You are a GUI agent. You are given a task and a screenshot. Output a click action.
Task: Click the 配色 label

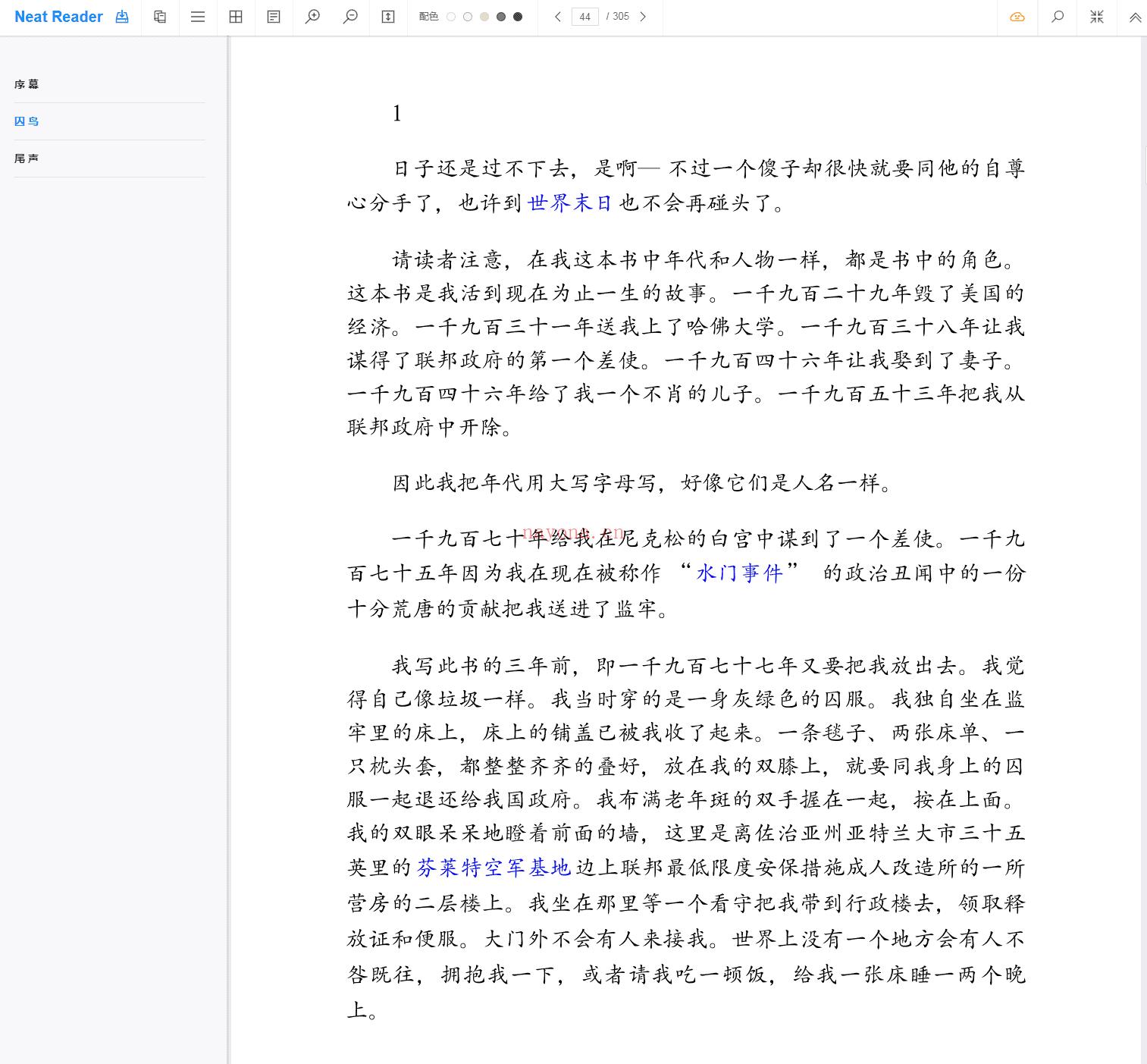pyautogui.click(x=428, y=17)
